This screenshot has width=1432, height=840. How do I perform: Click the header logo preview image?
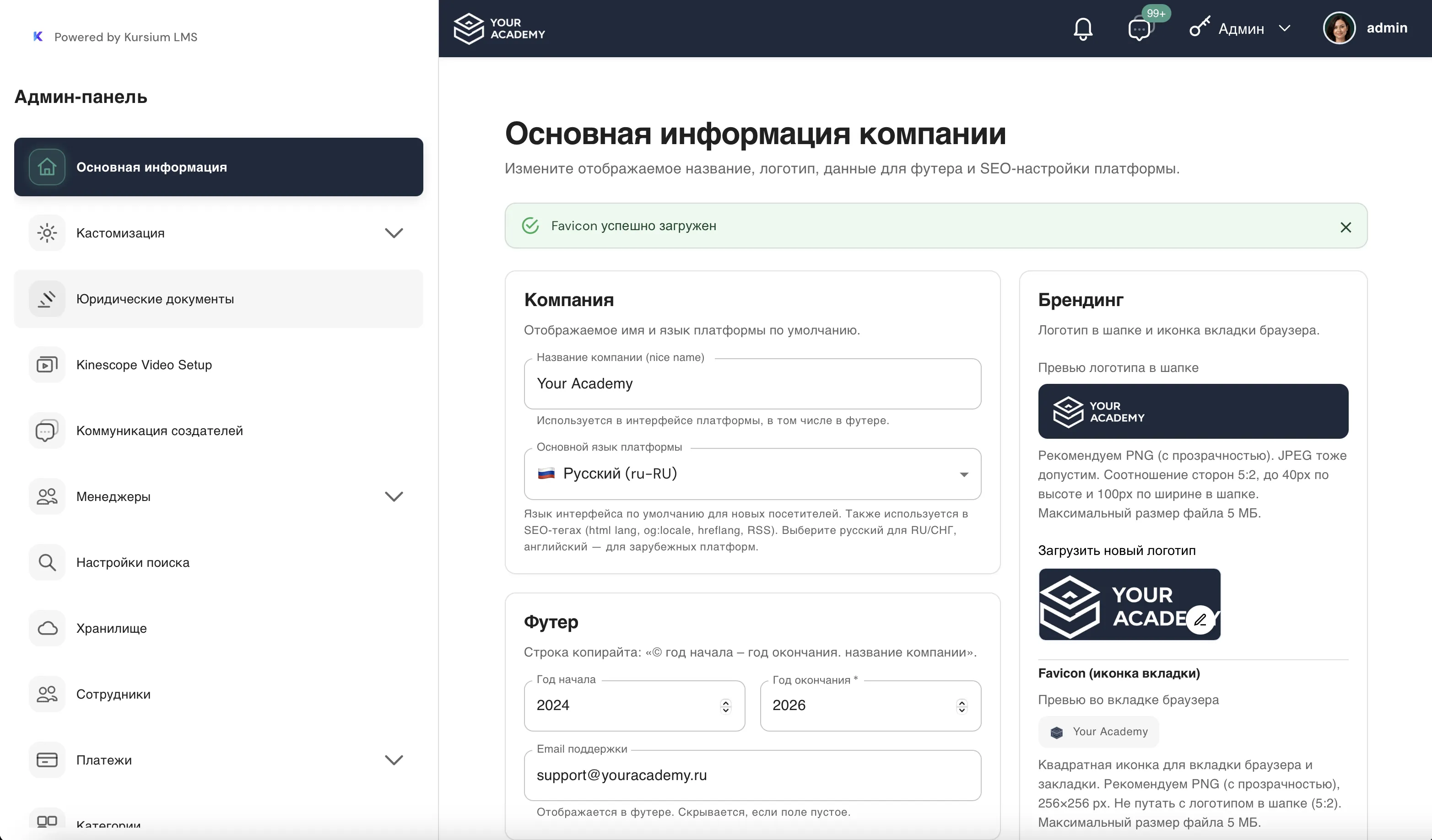[1193, 411]
